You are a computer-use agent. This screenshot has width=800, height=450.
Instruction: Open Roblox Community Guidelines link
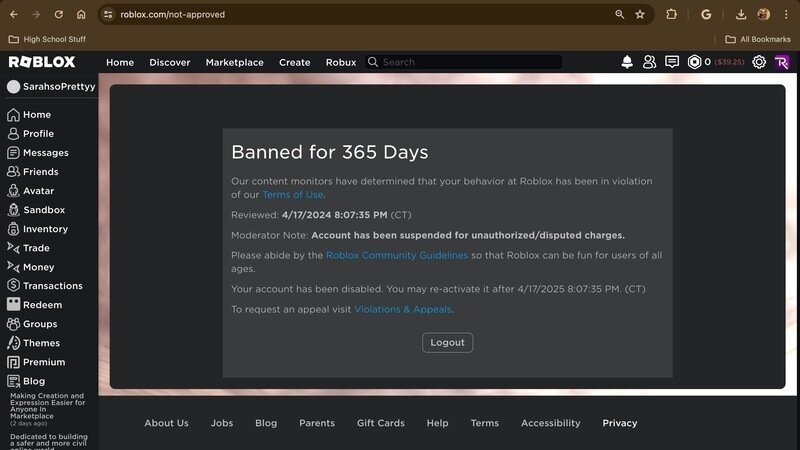[x=397, y=255]
